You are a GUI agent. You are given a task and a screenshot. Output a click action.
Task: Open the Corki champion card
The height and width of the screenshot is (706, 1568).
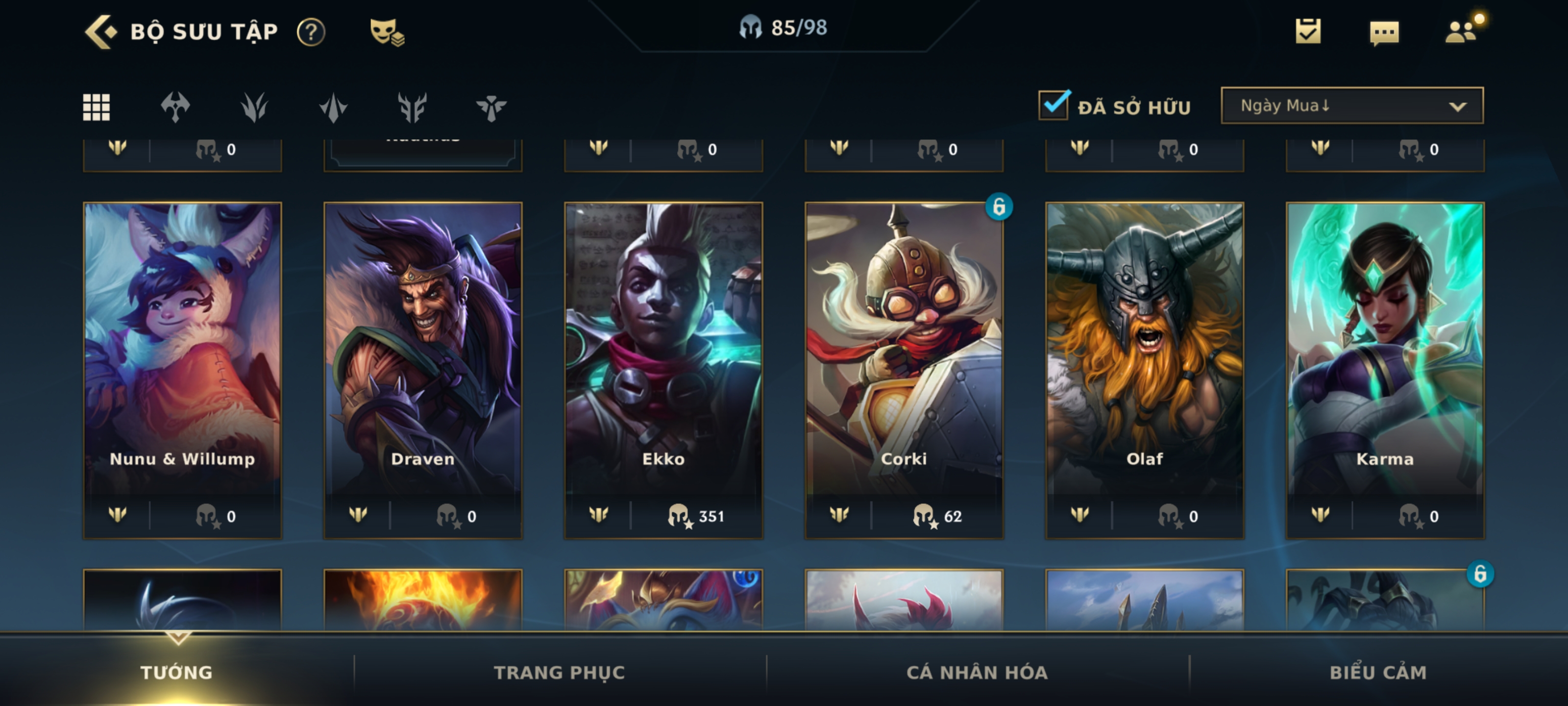[x=904, y=370]
